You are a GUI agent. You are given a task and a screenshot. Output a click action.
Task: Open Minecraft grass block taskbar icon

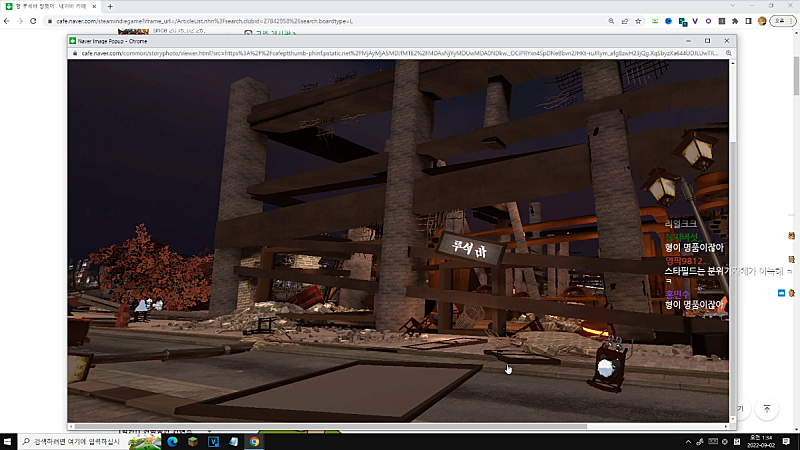(x=193, y=442)
